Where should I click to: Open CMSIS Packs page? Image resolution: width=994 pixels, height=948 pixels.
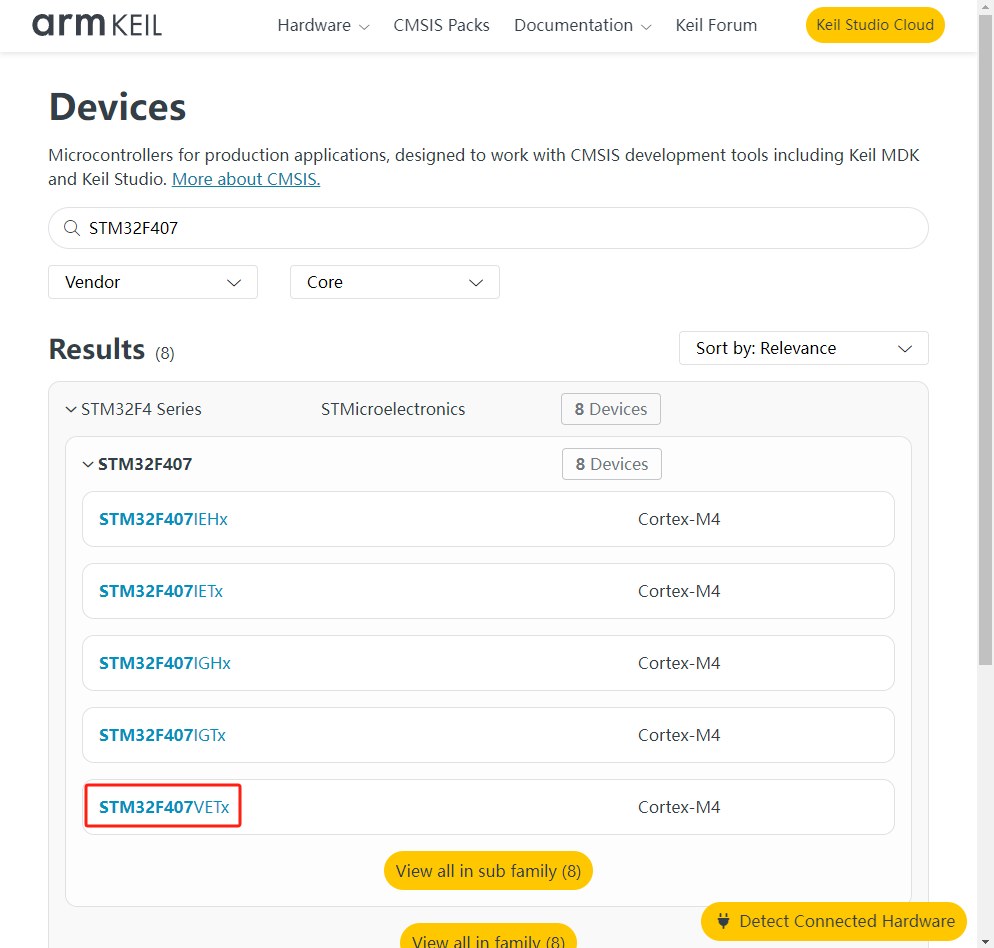point(441,25)
